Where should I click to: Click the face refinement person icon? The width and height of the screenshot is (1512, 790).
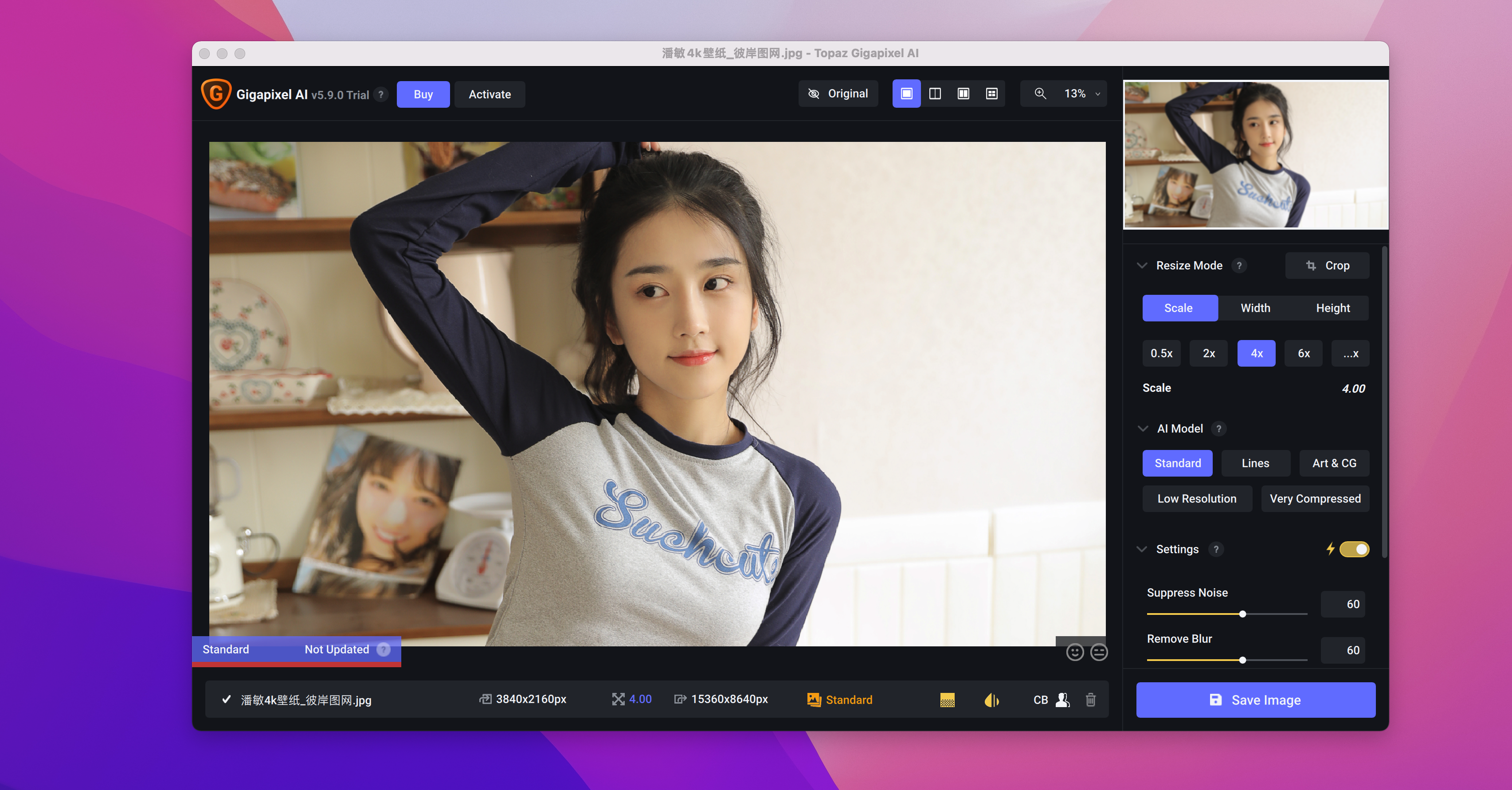pos(1062,700)
